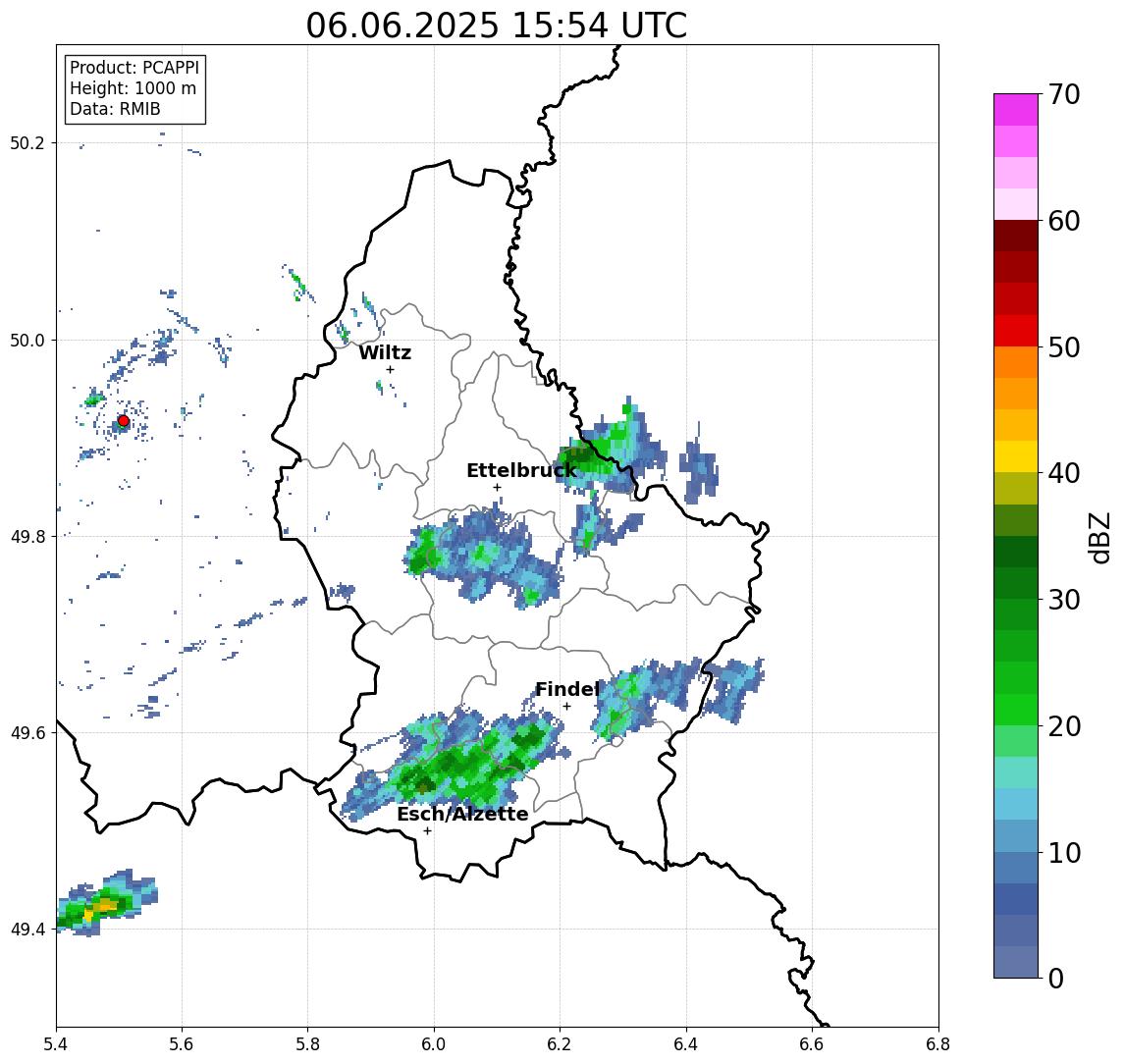Image resolution: width=1124 pixels, height=1064 pixels.
Task: Click the plus marker below Wiltz
Action: [390, 369]
